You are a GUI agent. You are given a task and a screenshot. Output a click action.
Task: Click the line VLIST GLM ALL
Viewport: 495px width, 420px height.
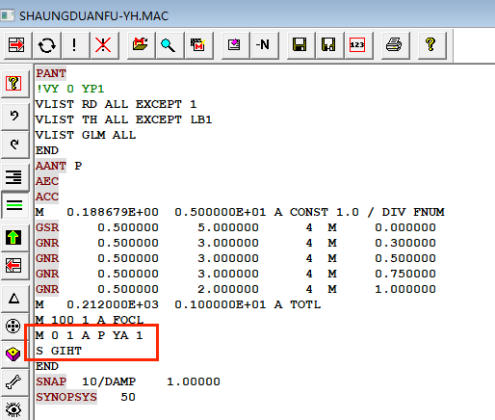(x=86, y=135)
